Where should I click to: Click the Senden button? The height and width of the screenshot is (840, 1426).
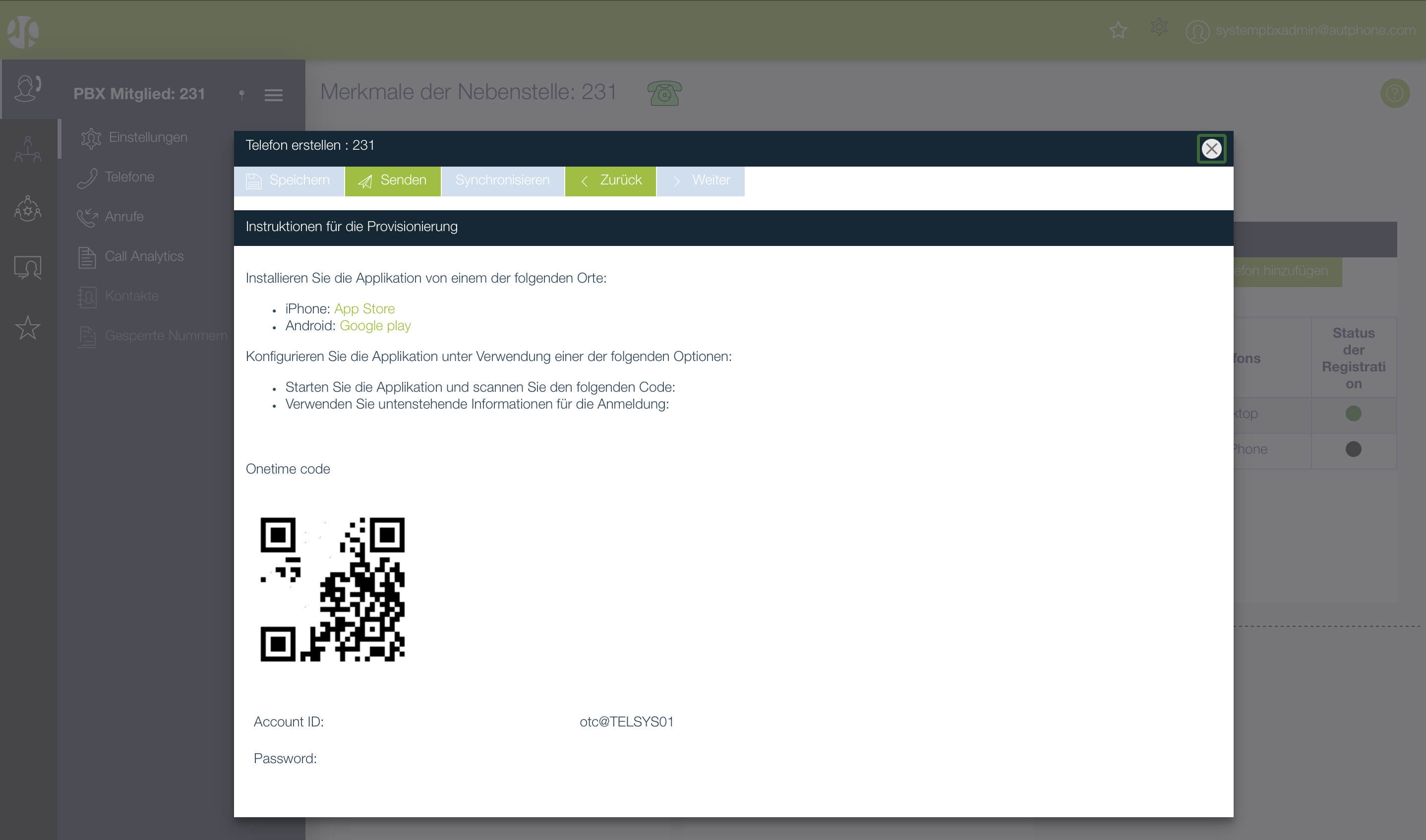tap(392, 180)
